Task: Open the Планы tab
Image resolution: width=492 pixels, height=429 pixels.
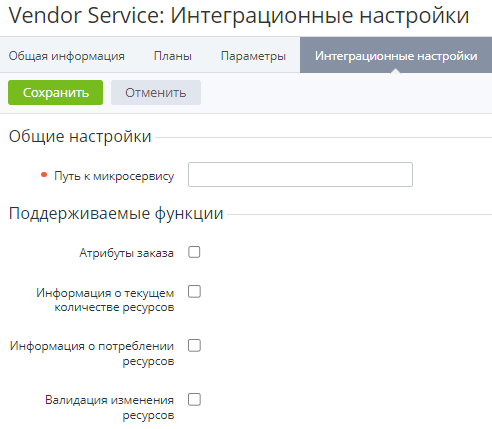Action: [173, 56]
